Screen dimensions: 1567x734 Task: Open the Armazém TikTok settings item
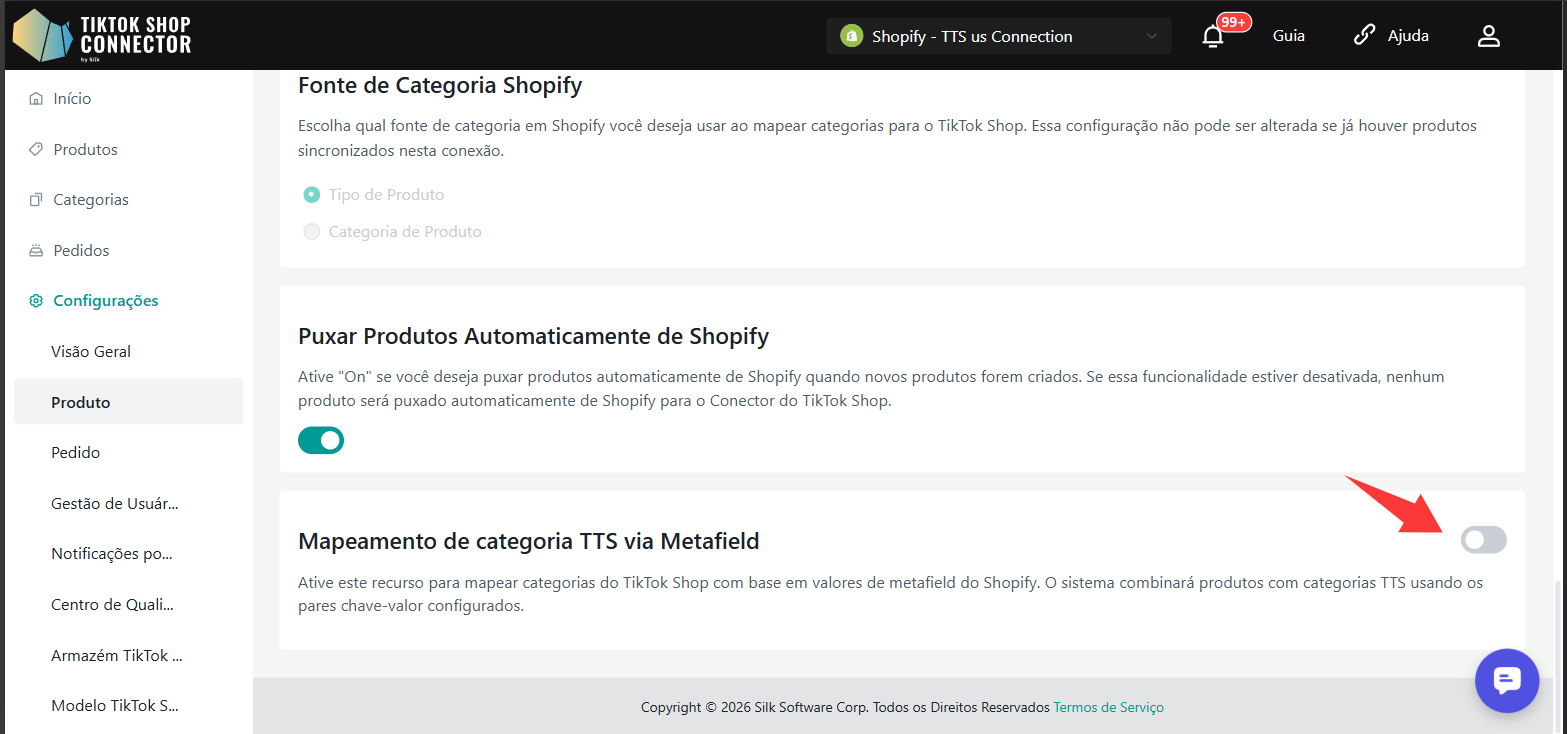pos(116,656)
